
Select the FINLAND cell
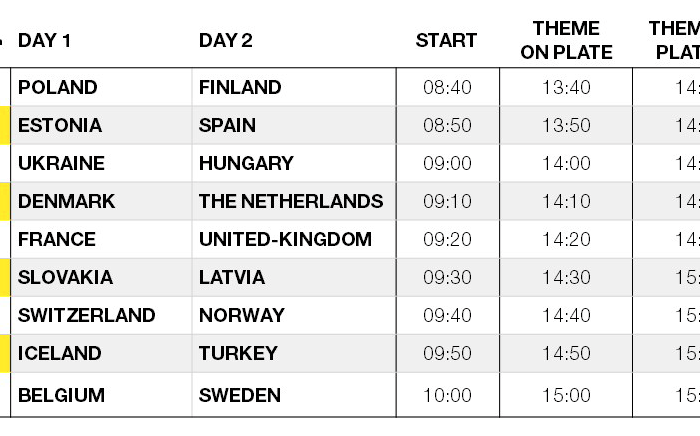[x=294, y=87]
